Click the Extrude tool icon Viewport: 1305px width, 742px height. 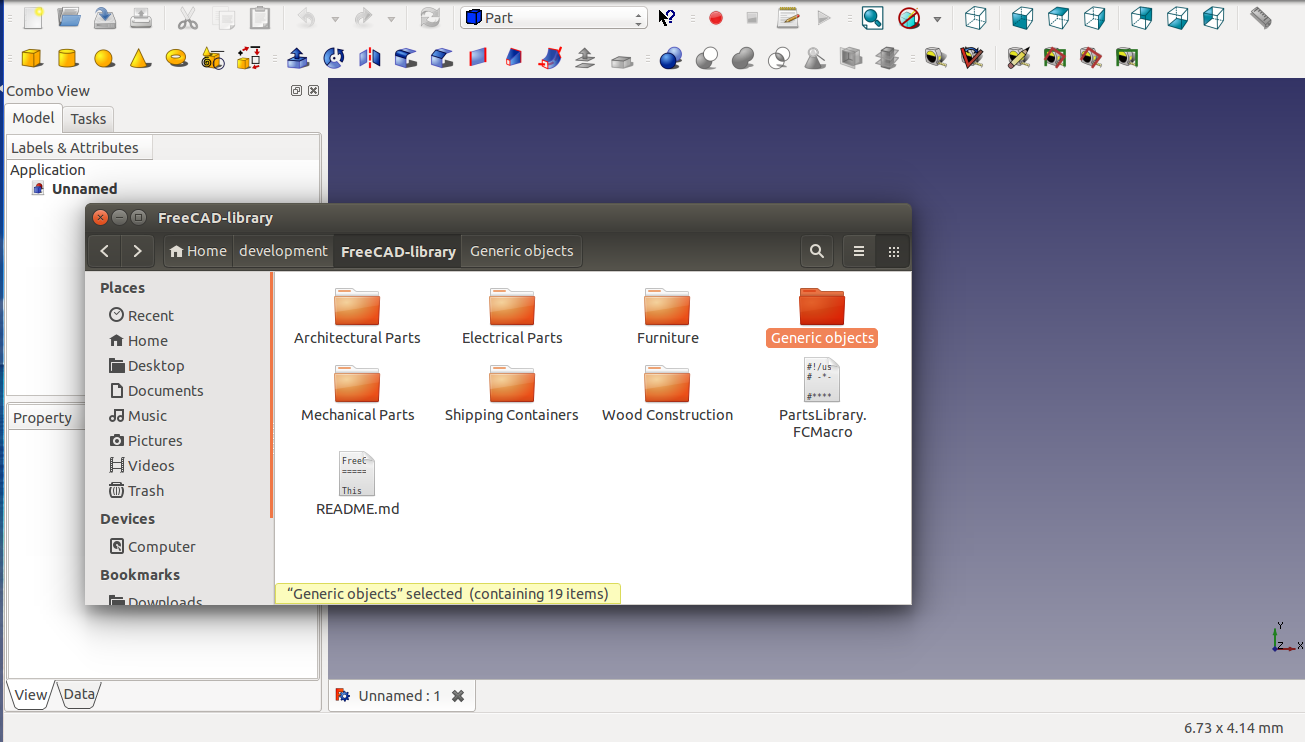297,58
